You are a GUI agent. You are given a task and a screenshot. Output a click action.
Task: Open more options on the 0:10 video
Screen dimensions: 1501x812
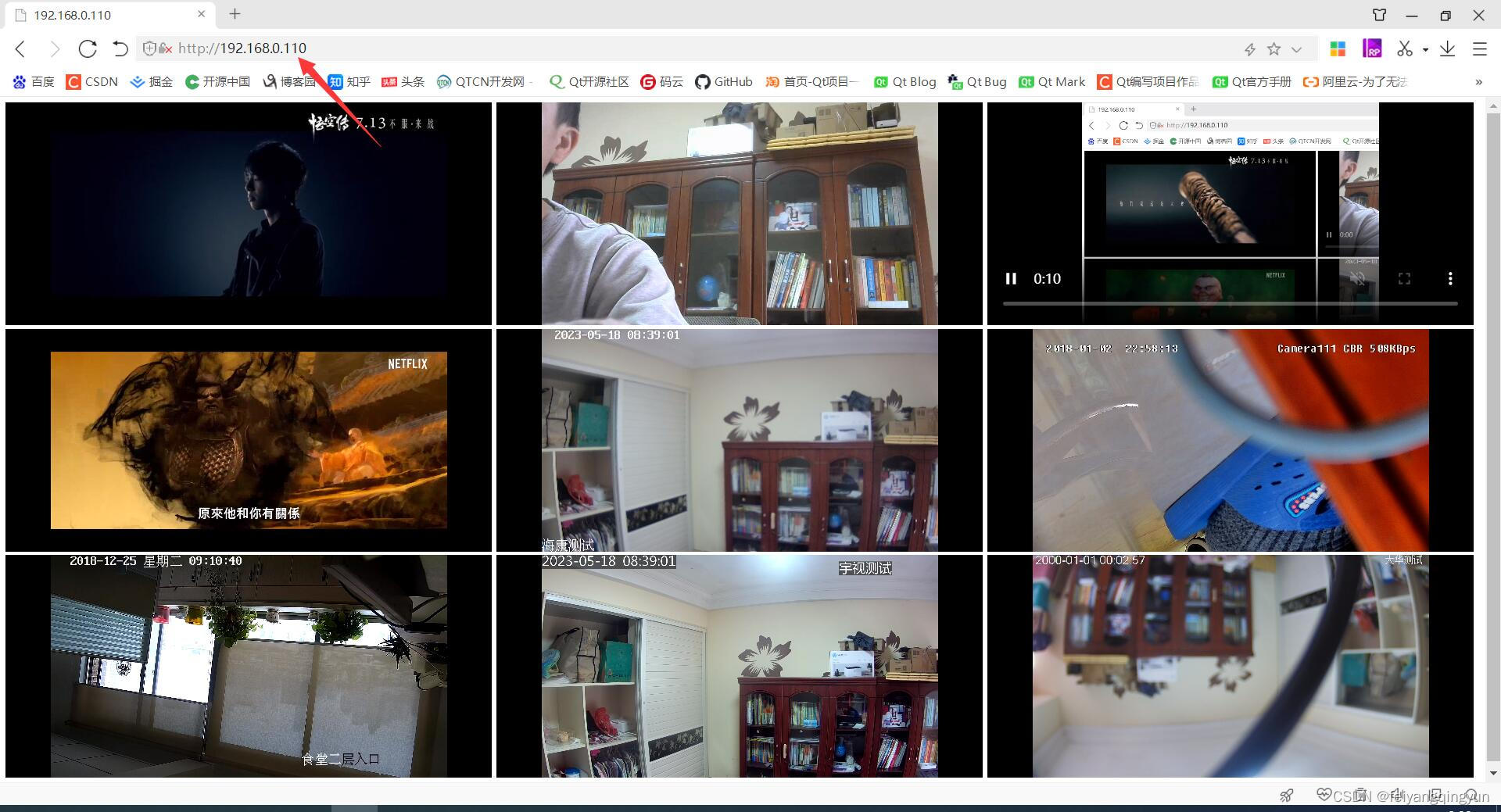[1450, 278]
